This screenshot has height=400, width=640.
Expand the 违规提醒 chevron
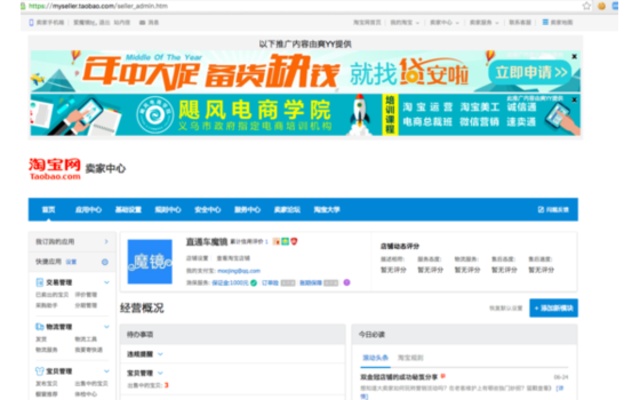(x=160, y=354)
